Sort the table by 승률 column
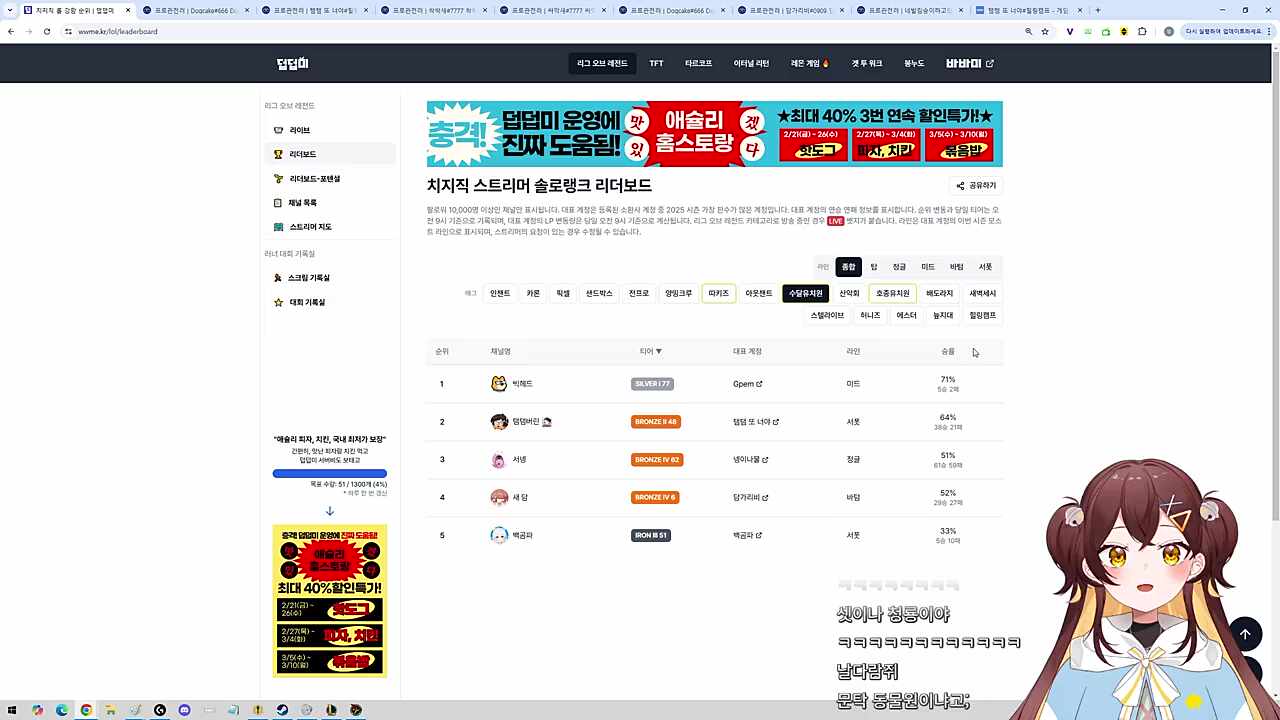 (x=948, y=352)
